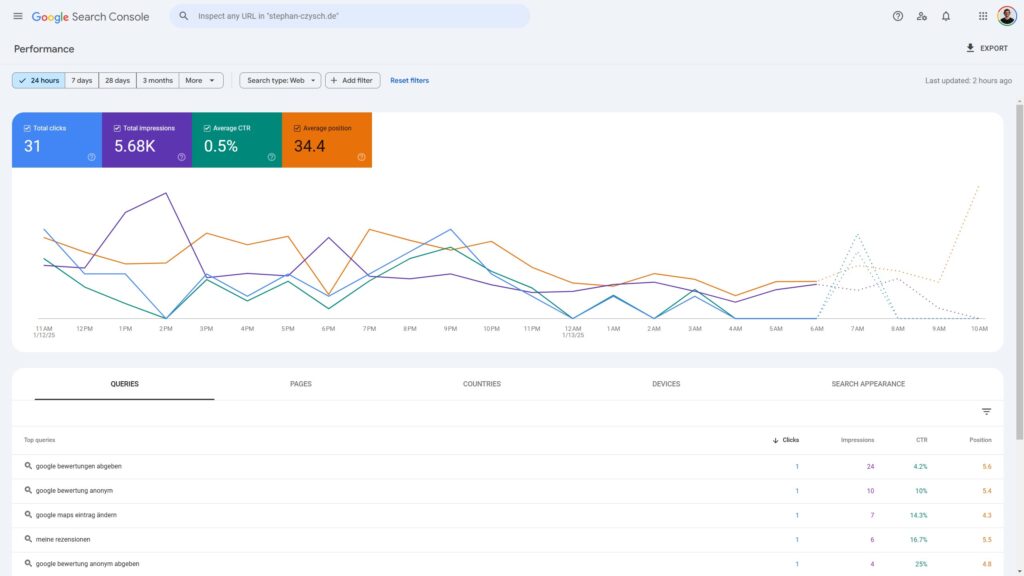1024x576 pixels.
Task: Switch to the Search Appearance tab
Action: (868, 384)
